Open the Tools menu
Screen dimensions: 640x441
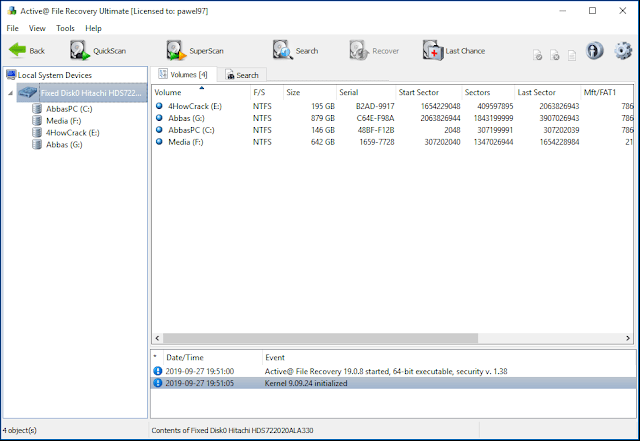tap(65, 28)
